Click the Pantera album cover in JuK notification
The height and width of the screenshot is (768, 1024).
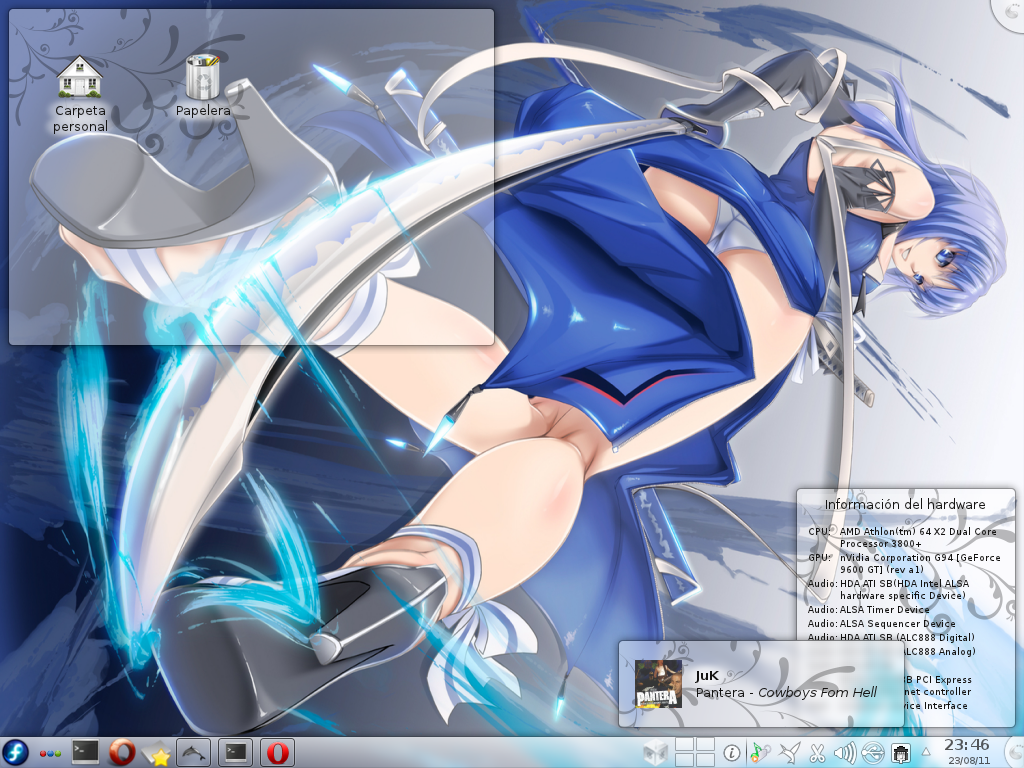pyautogui.click(x=658, y=684)
